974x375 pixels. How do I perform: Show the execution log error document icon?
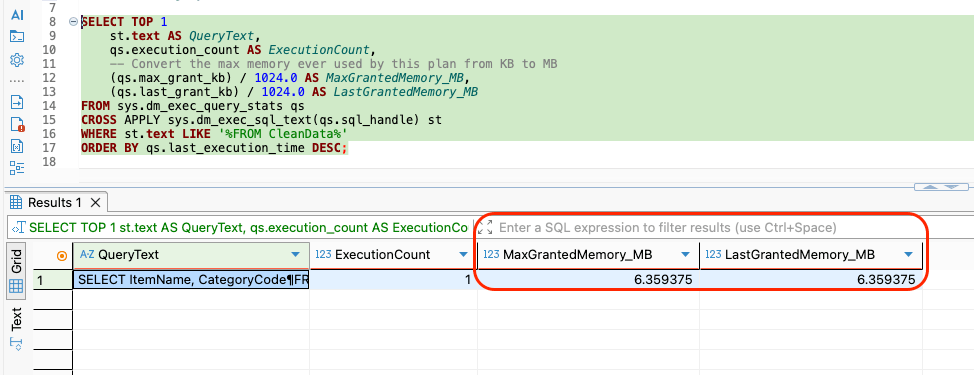click(x=17, y=124)
